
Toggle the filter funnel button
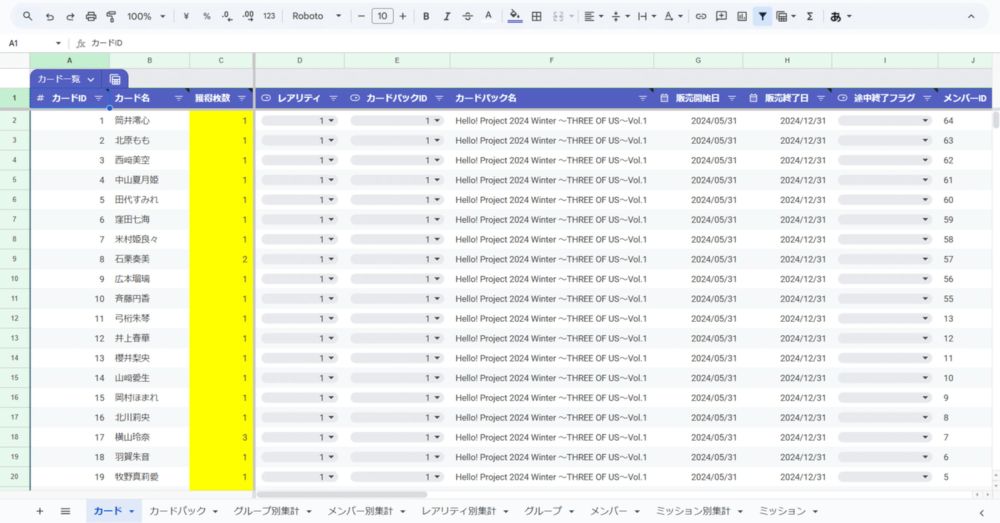(x=762, y=17)
